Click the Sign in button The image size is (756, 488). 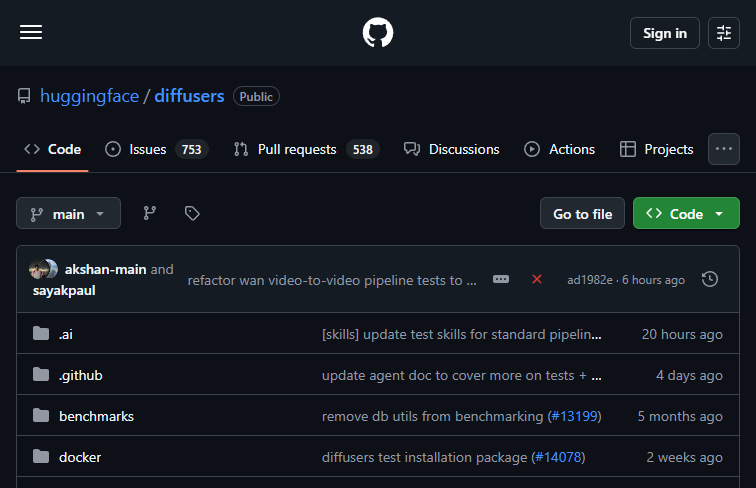664,33
